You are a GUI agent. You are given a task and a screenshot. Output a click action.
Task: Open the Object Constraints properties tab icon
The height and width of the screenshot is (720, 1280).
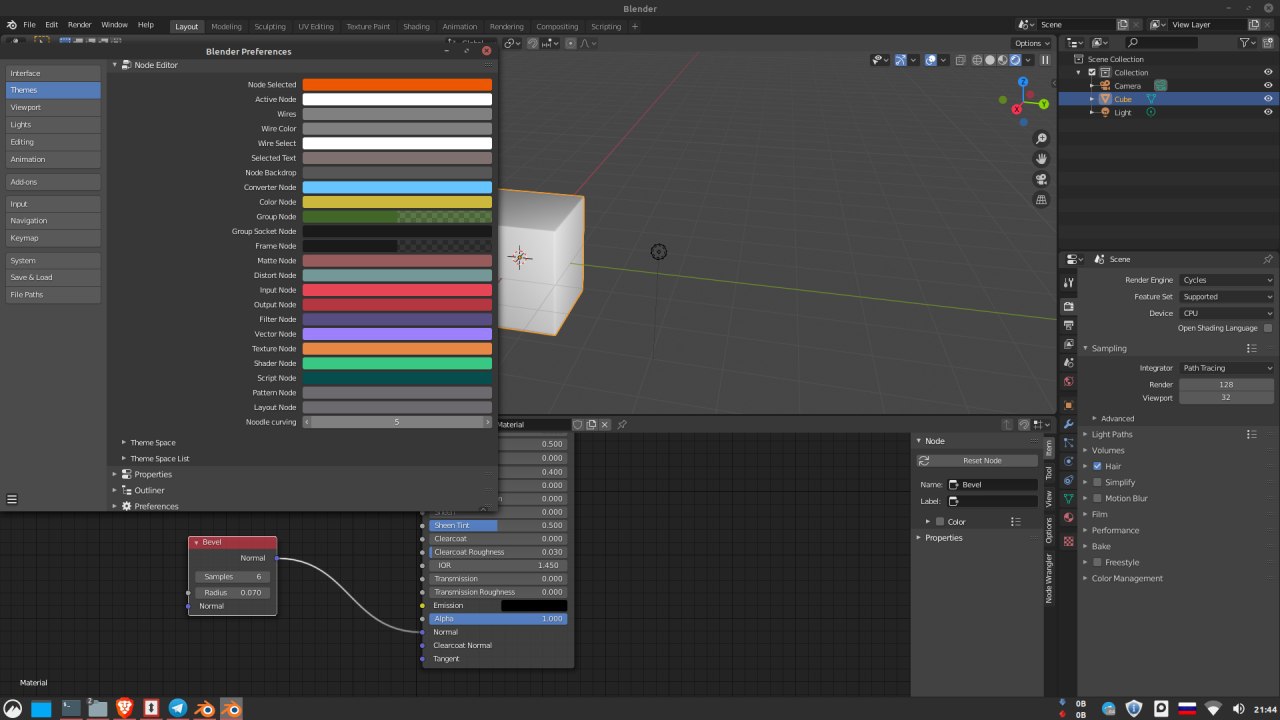[x=1068, y=480]
